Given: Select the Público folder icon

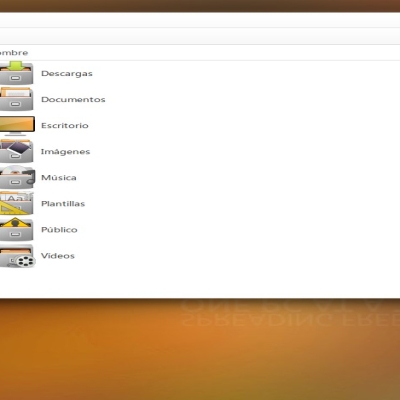Looking at the screenshot, I should [17, 229].
